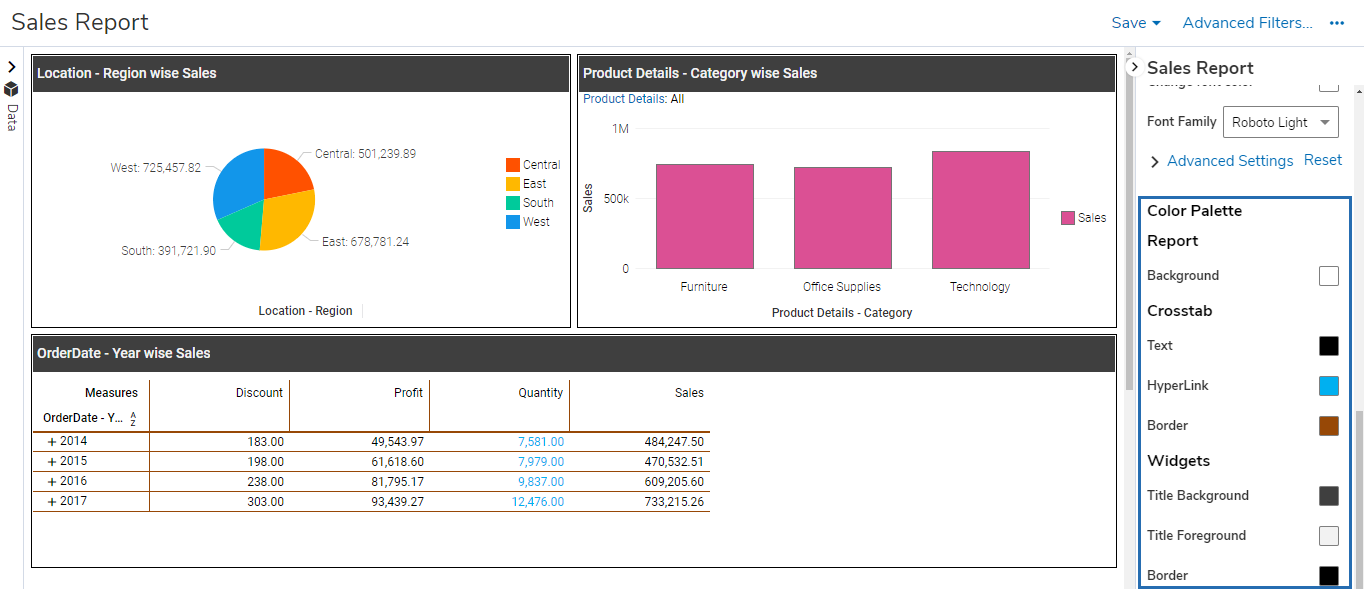Image resolution: width=1364 pixels, height=589 pixels.
Task: Click the Technology bar in chart
Action: coord(980,210)
